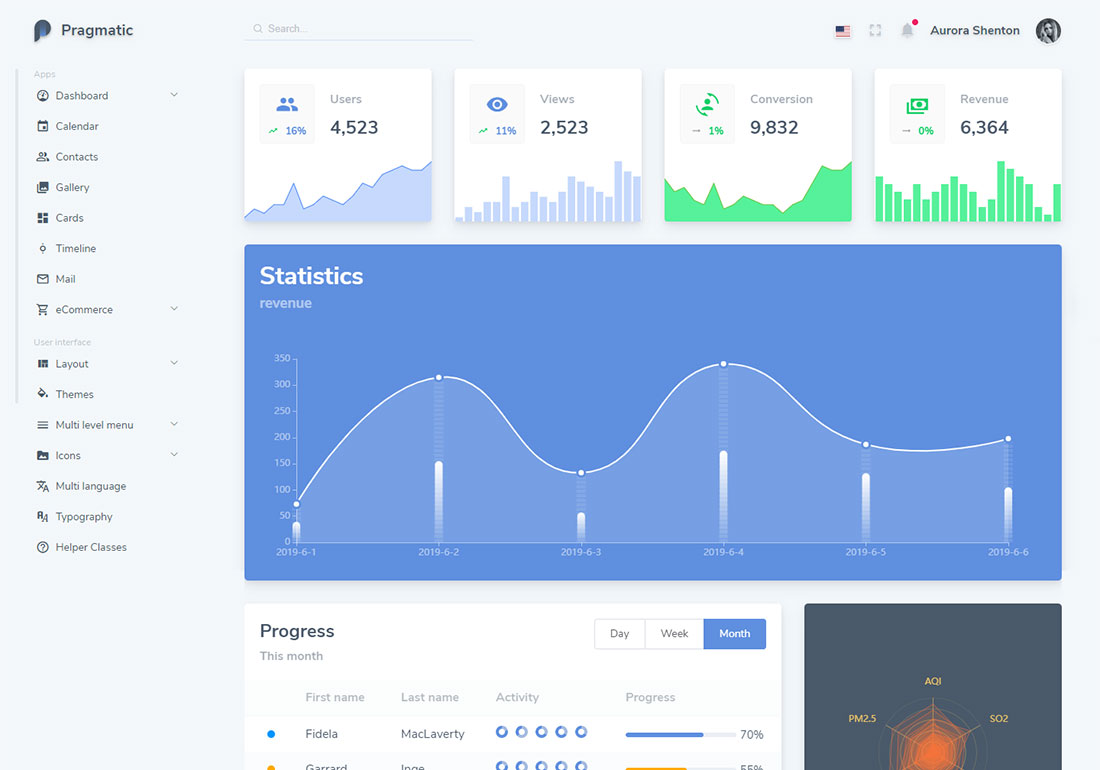Click the search magnifier icon

[258, 29]
